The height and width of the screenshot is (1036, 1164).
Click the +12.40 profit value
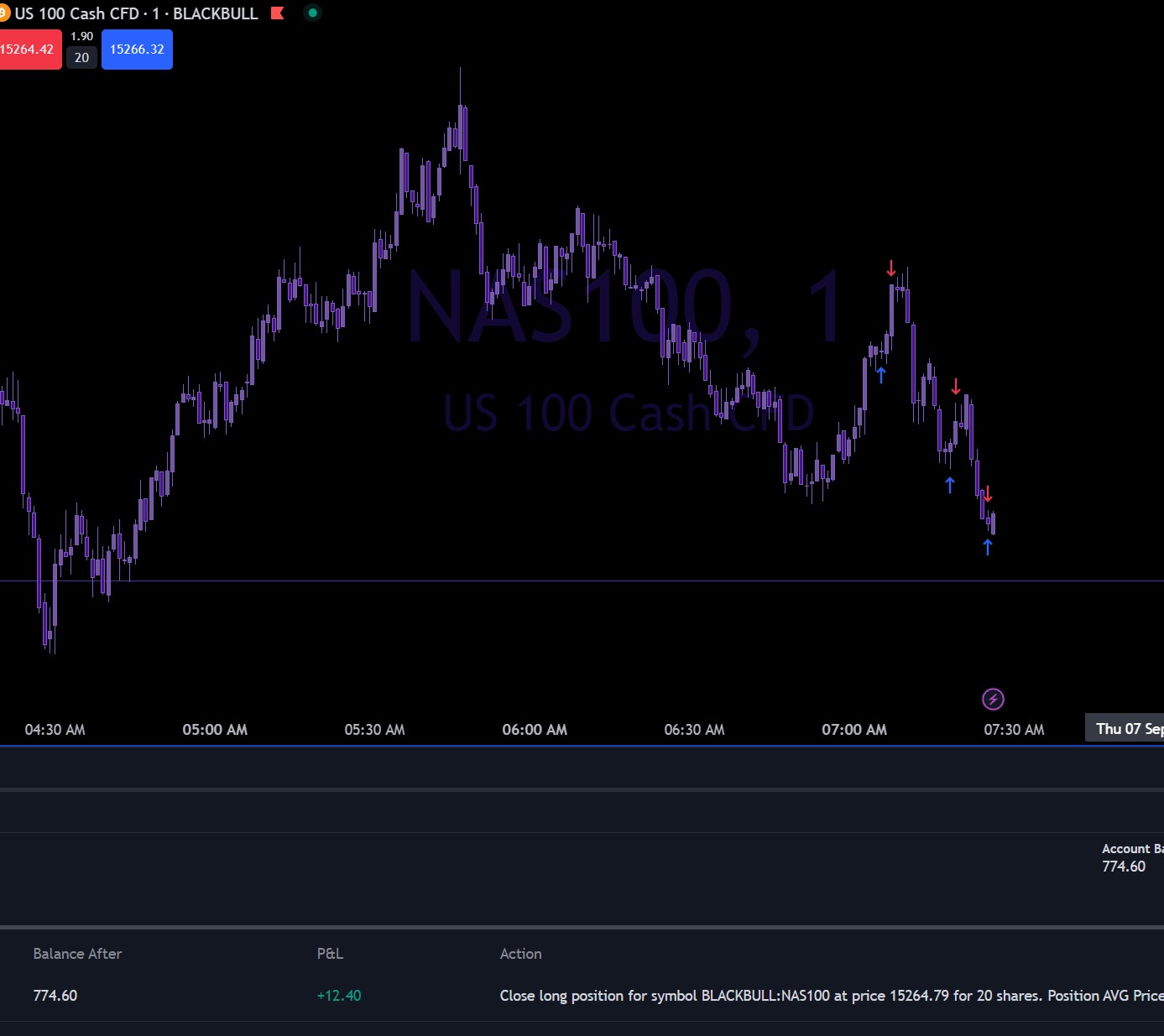339,996
